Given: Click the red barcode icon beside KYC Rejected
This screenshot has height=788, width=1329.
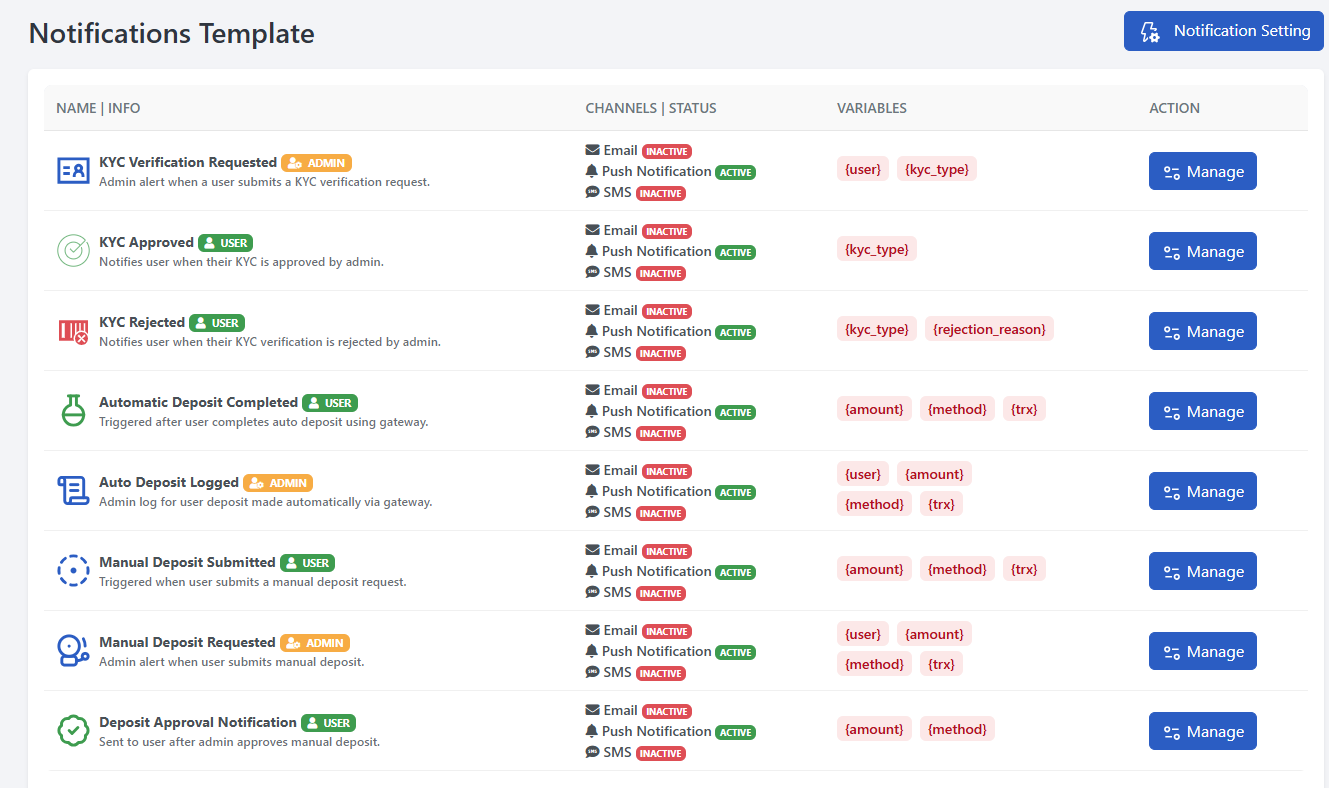Looking at the screenshot, I should 72,330.
